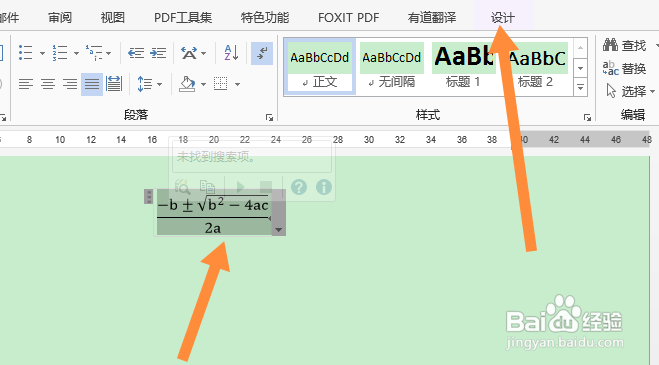
Task: Open equation options dropdown arrow
Action: tap(279, 230)
